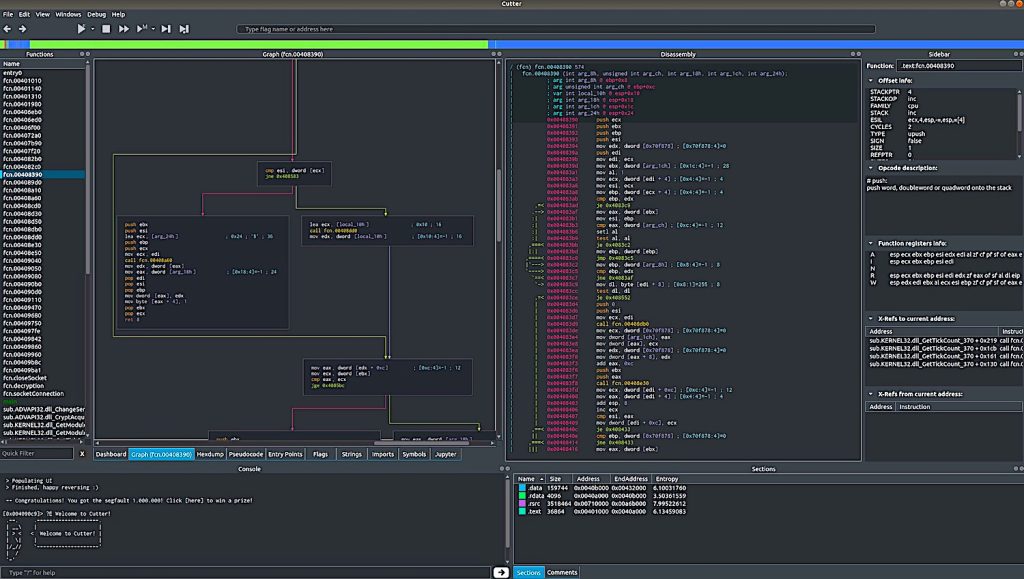Collapse the Opcode description section
1024x579 pixels.
[x=871, y=167]
